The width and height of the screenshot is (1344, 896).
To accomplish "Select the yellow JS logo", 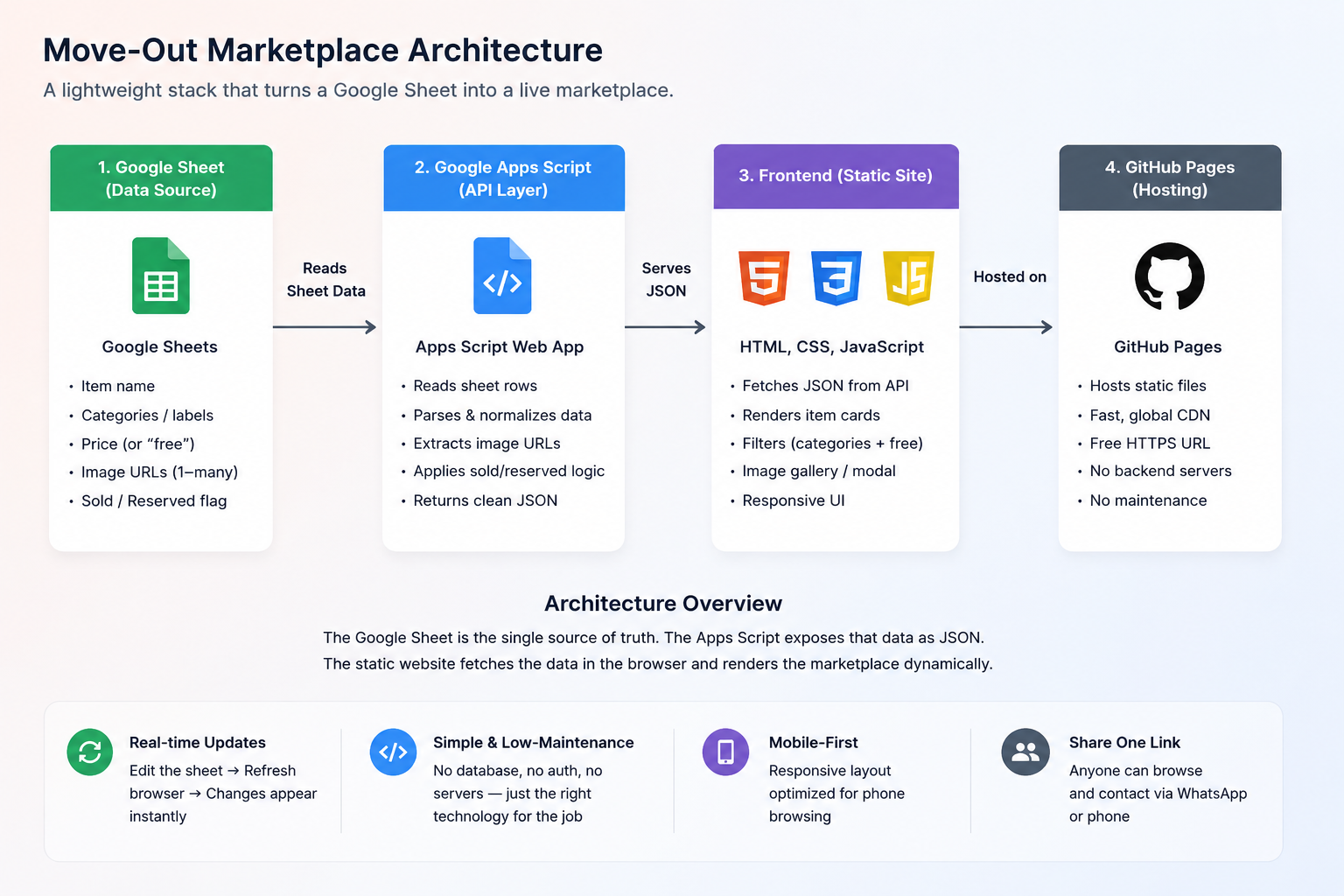I will (909, 277).
